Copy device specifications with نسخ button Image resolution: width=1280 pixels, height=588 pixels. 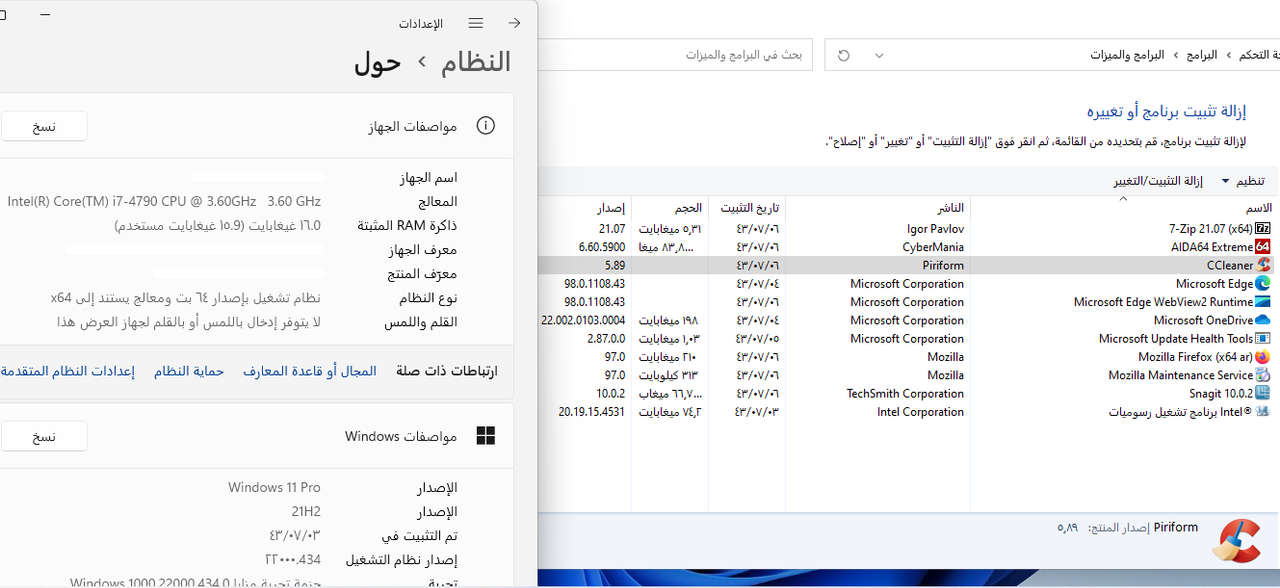pyautogui.click(x=44, y=127)
